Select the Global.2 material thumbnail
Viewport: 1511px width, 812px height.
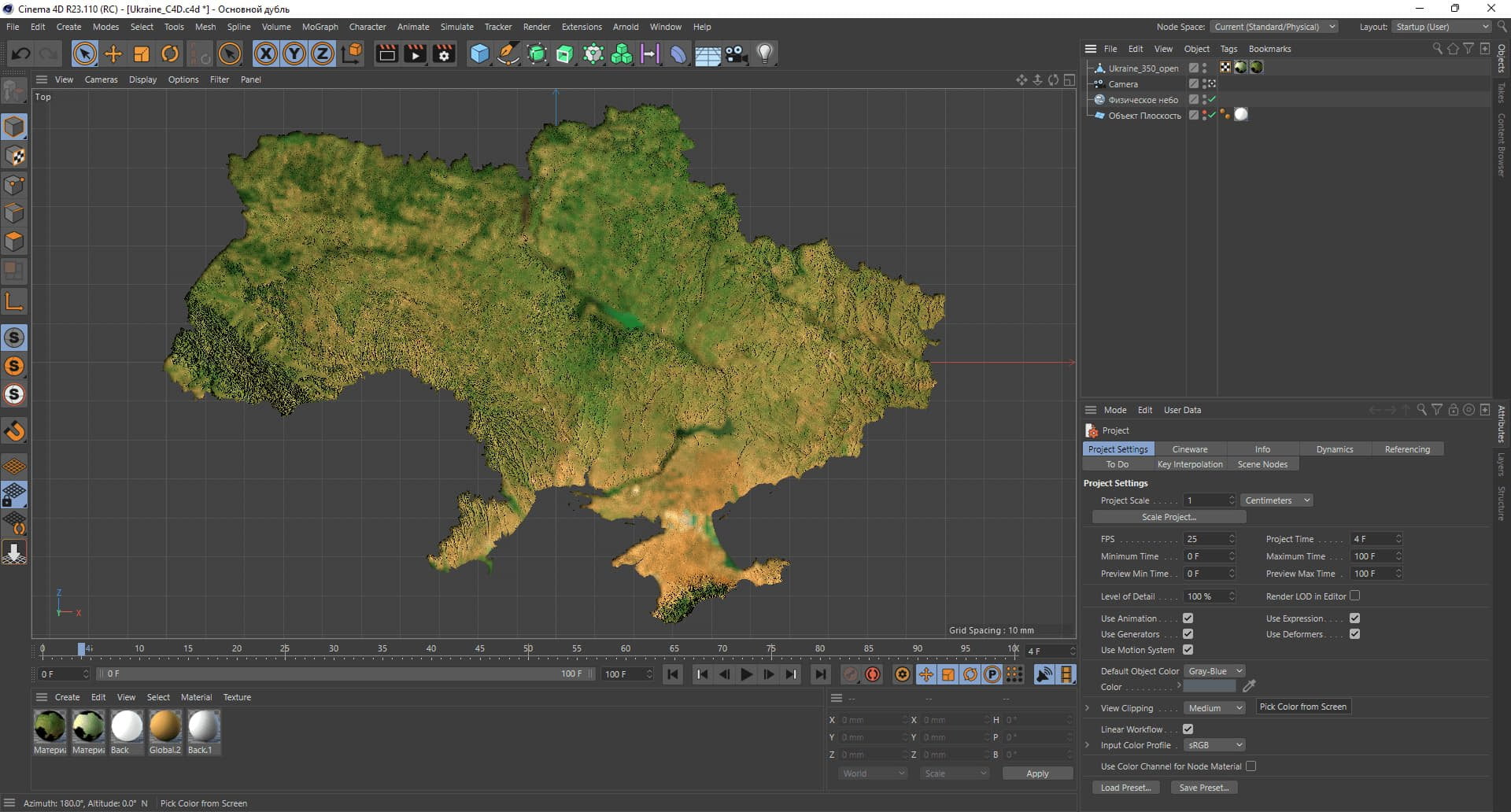[165, 726]
